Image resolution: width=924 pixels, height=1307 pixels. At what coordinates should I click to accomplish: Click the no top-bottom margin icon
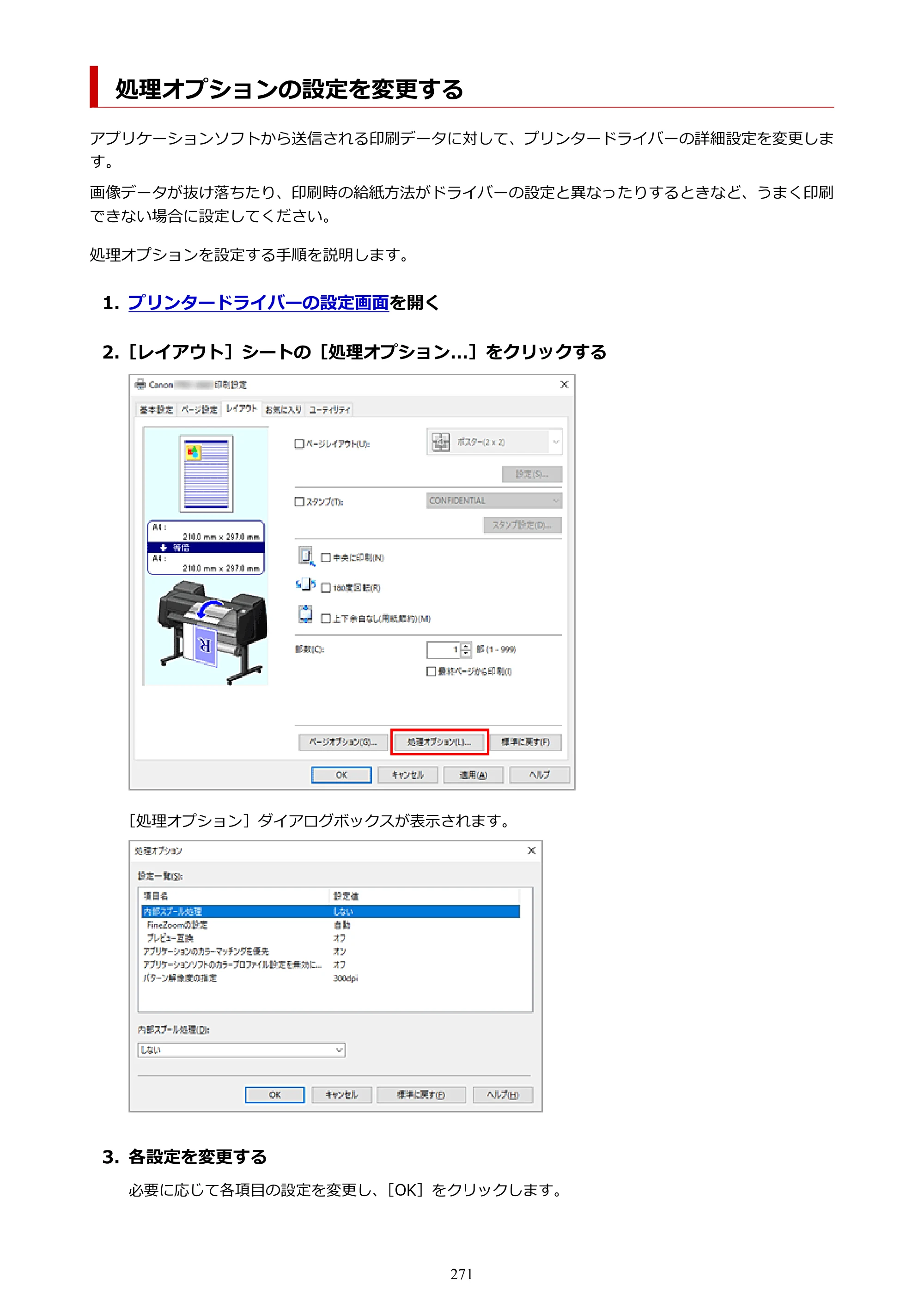click(306, 614)
